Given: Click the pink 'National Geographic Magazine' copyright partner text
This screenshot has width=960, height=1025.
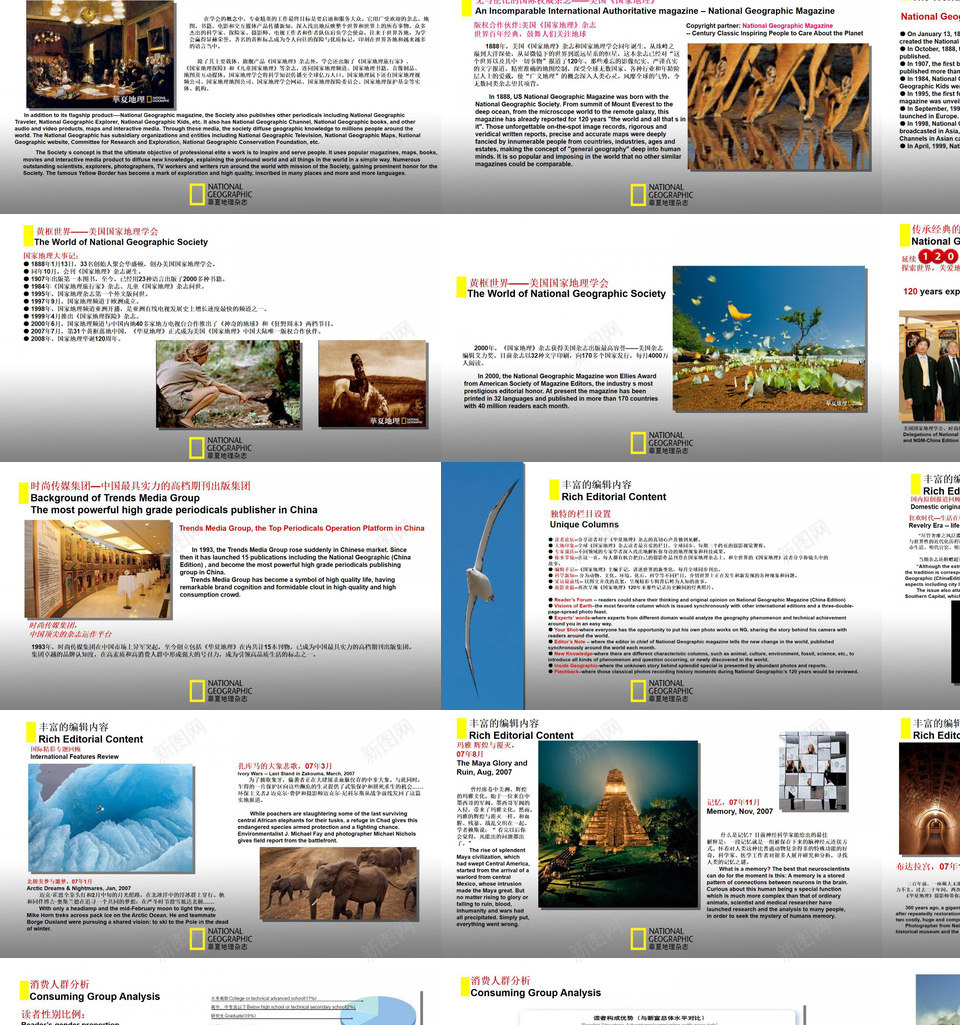Looking at the screenshot, I should coord(787,25).
